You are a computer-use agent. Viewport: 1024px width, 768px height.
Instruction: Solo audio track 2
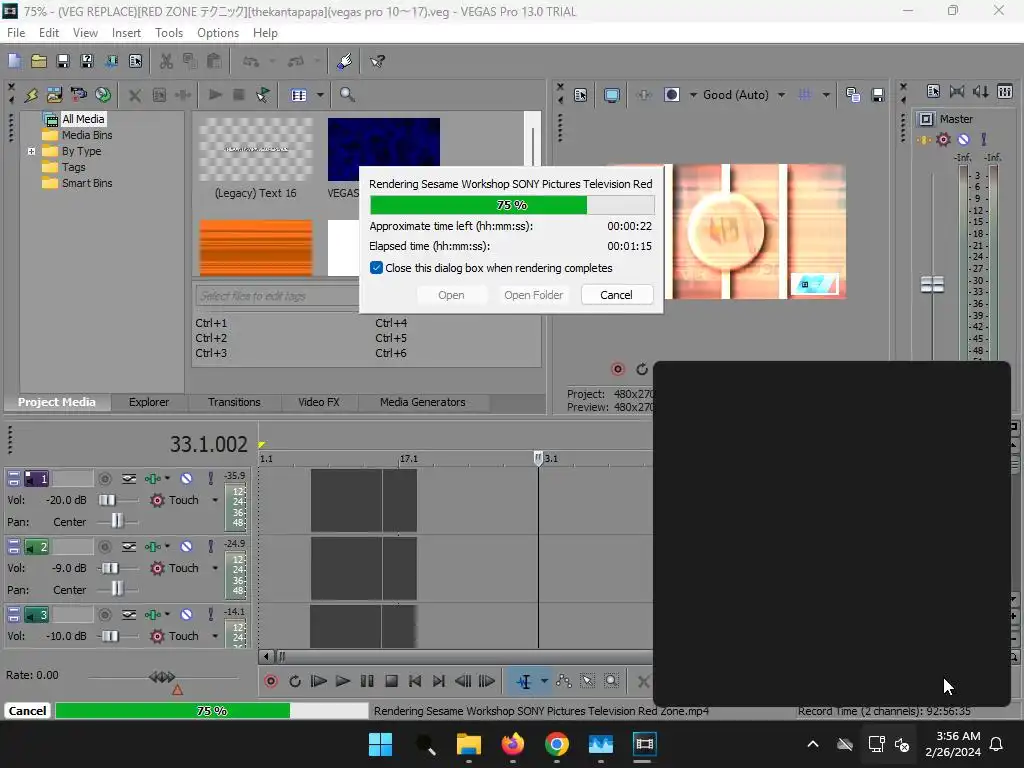210,547
